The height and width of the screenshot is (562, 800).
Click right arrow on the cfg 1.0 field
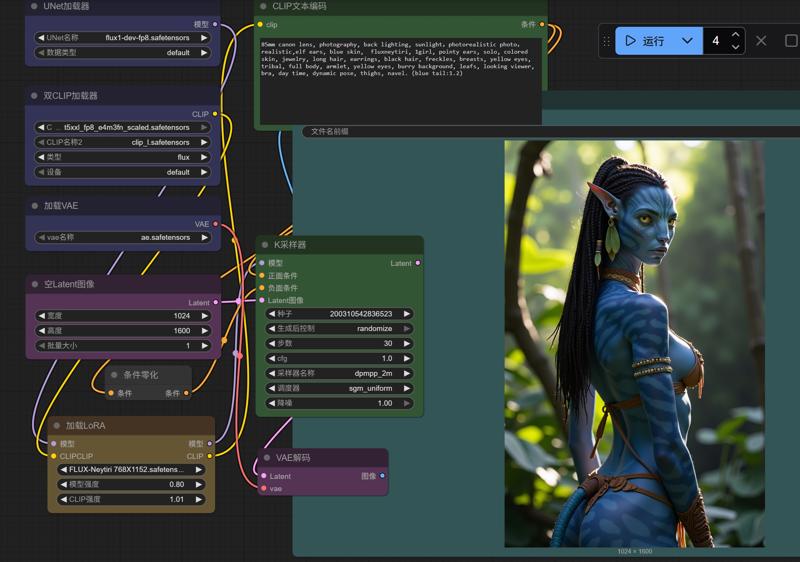(x=406, y=358)
